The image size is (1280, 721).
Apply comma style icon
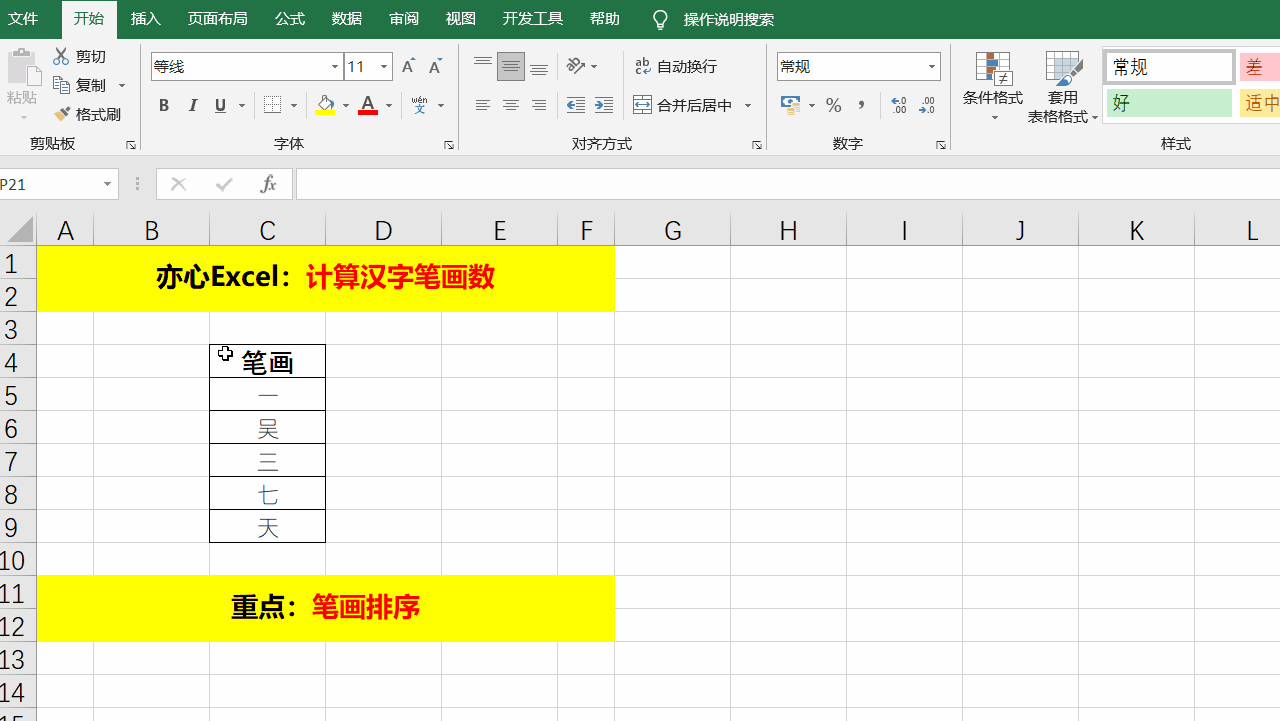coord(861,106)
